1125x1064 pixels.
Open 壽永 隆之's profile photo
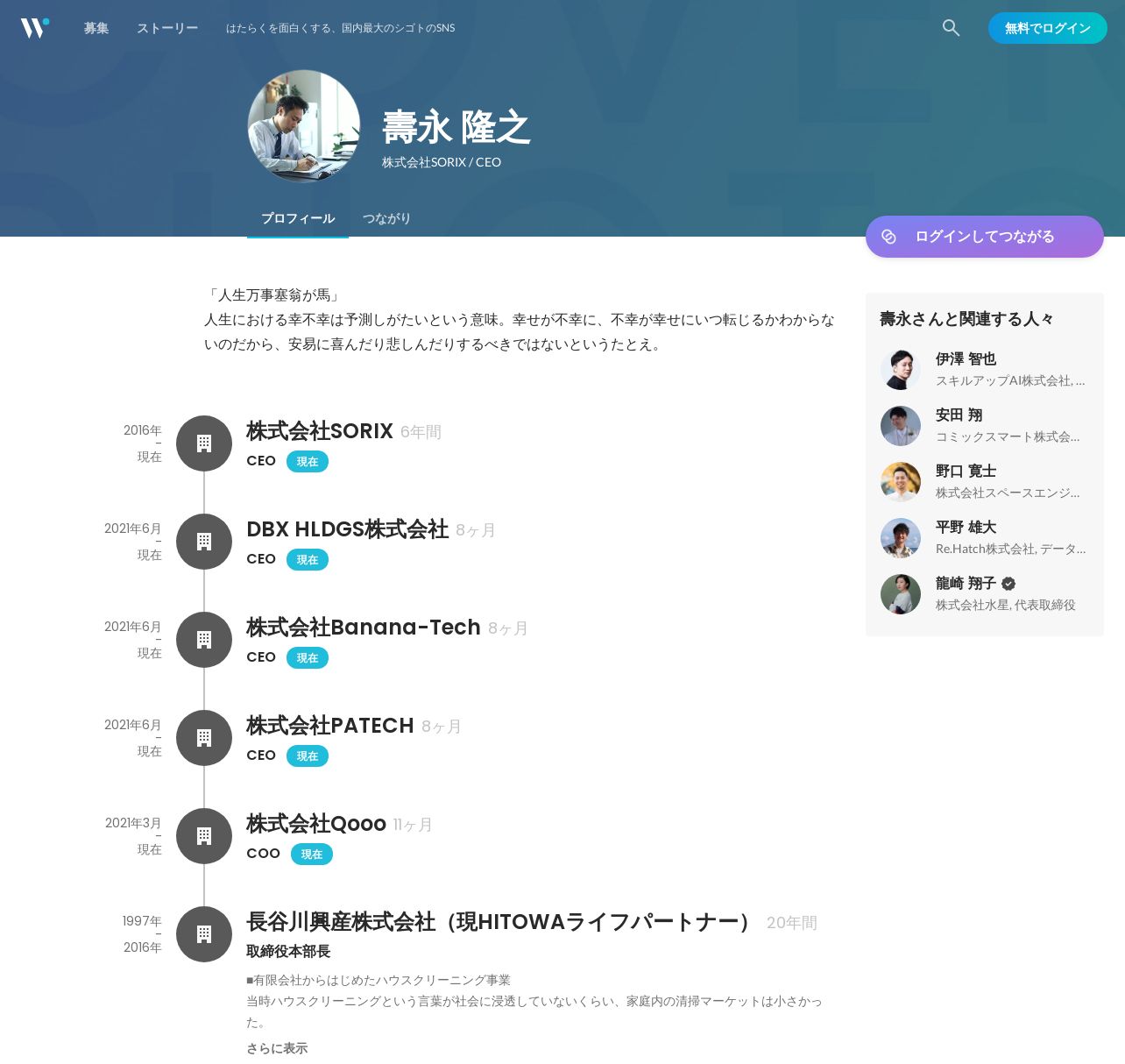point(304,126)
